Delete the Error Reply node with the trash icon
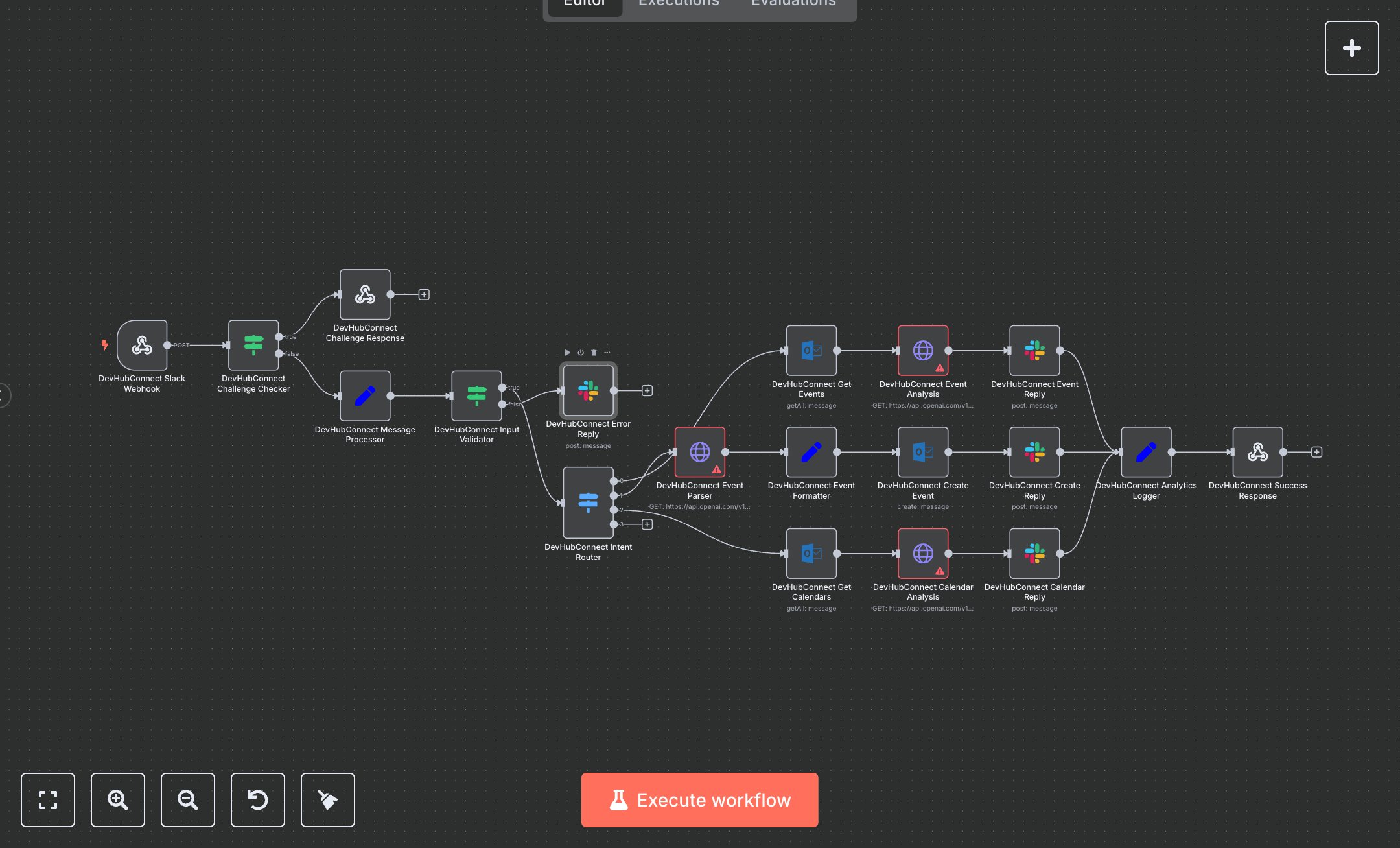1400x848 pixels. click(x=594, y=353)
